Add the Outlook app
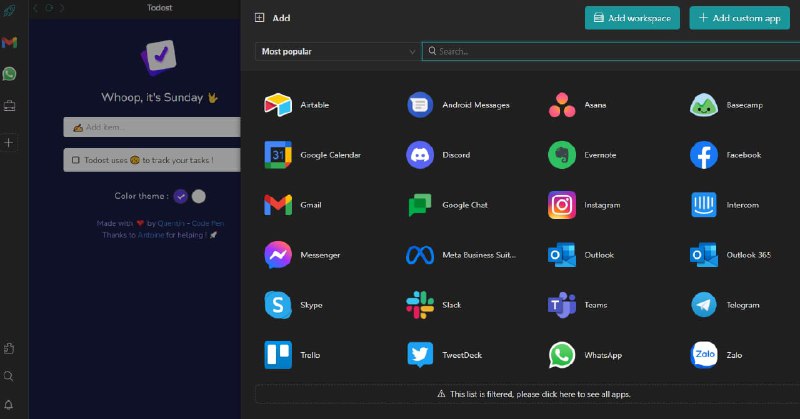The width and height of the screenshot is (800, 419). pyautogui.click(x=562, y=255)
